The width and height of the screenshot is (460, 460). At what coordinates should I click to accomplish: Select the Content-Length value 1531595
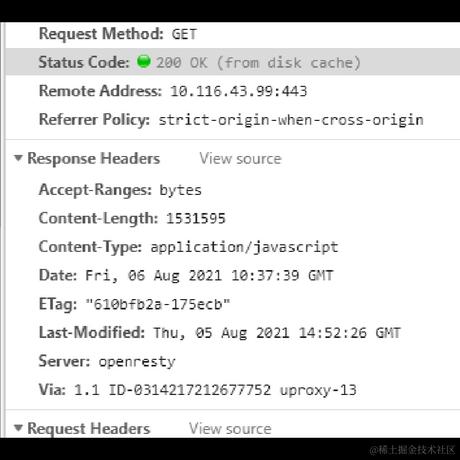coord(196,219)
